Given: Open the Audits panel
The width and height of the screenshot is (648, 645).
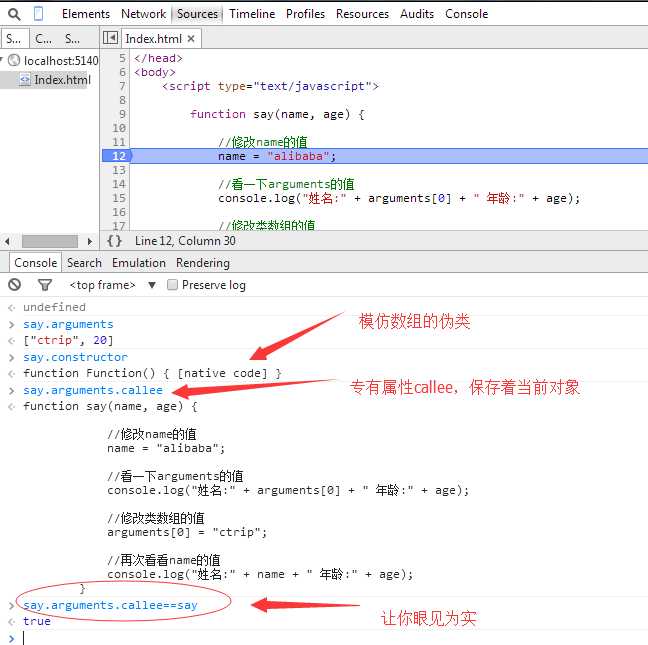Looking at the screenshot, I should coord(417,14).
